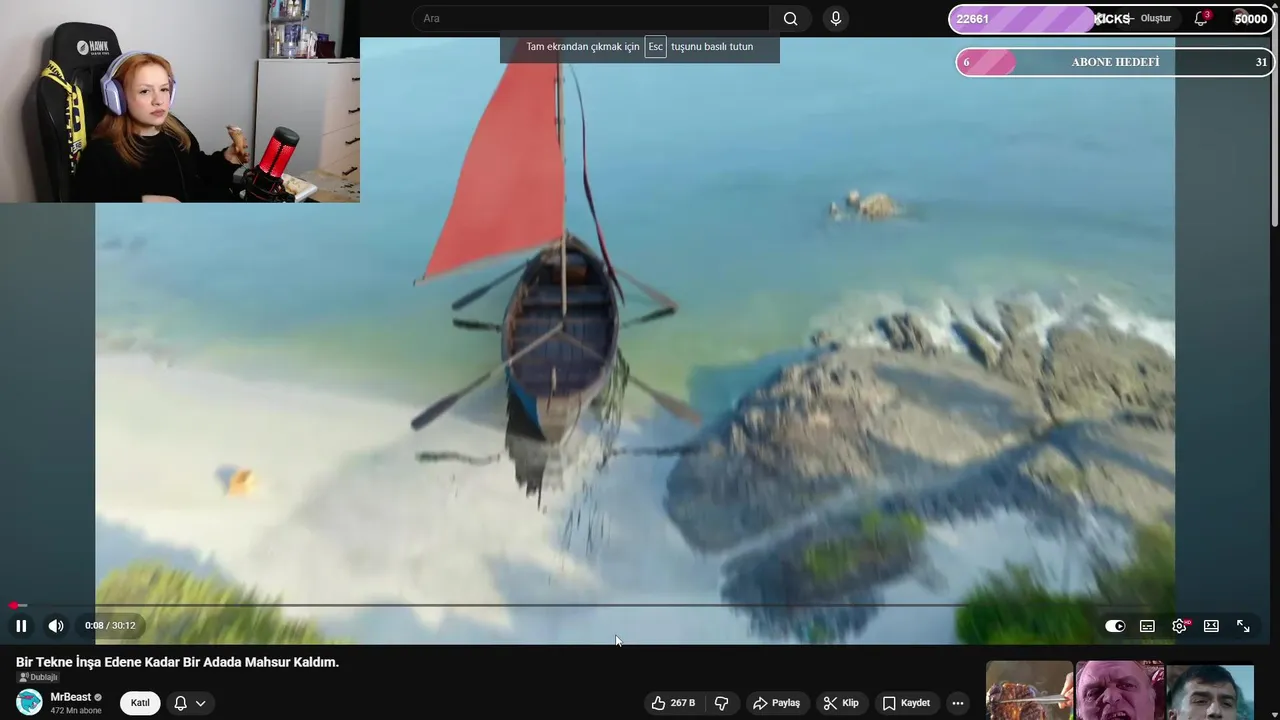The height and width of the screenshot is (720, 1280).
Task: Like the video with thumbs up
Action: tap(673, 703)
